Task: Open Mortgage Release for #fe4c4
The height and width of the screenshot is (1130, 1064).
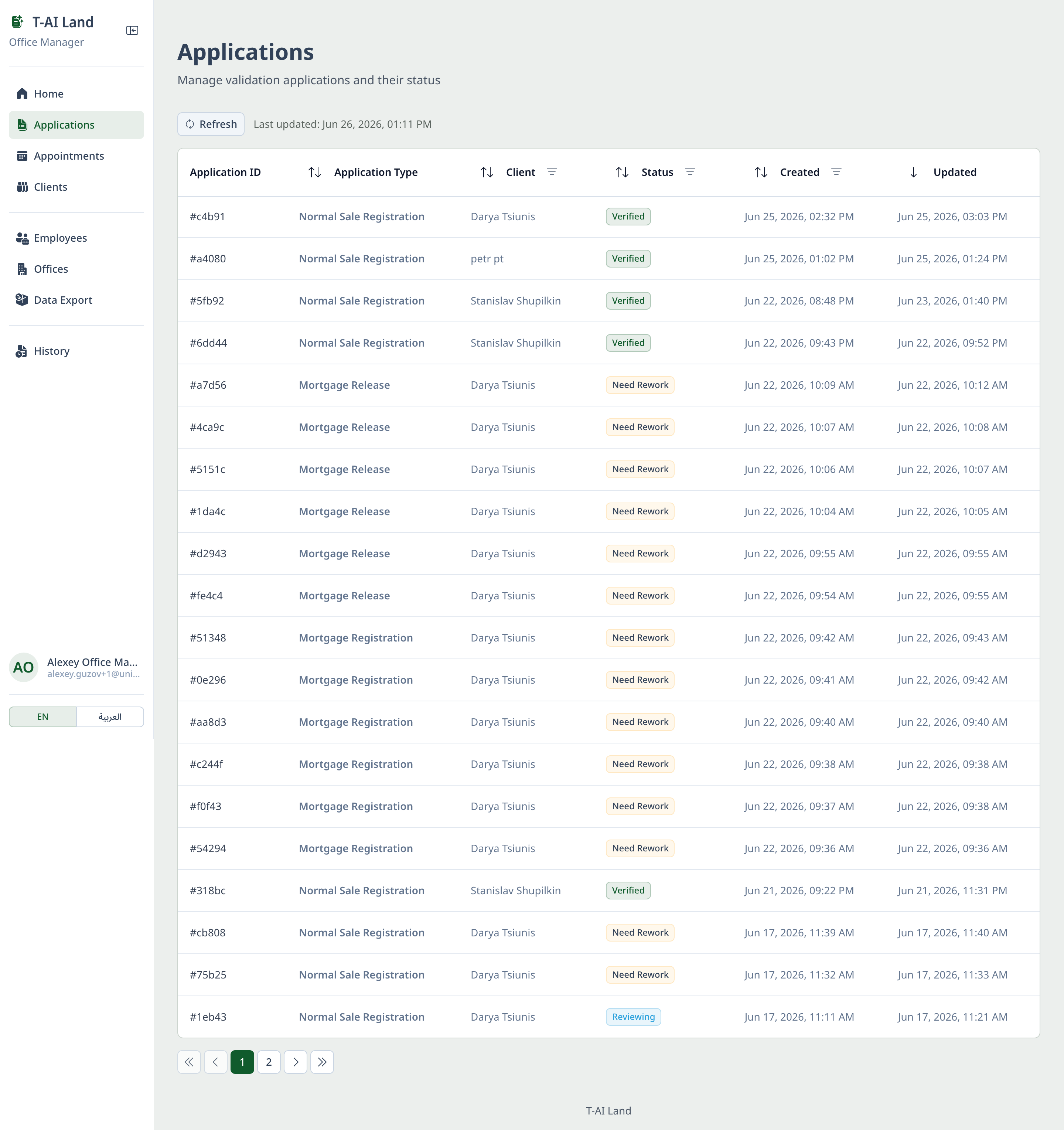Action: [344, 596]
